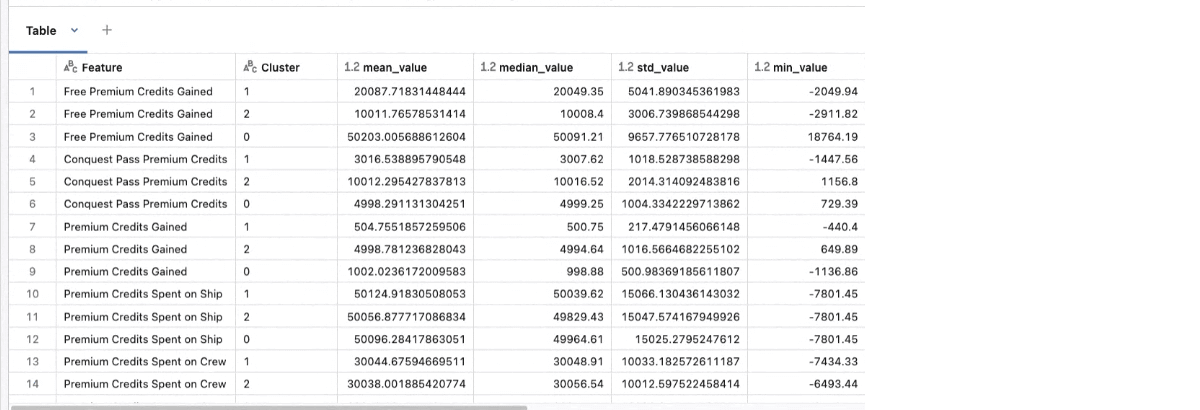
Task: Click median value 50039.62
Action: (578, 294)
